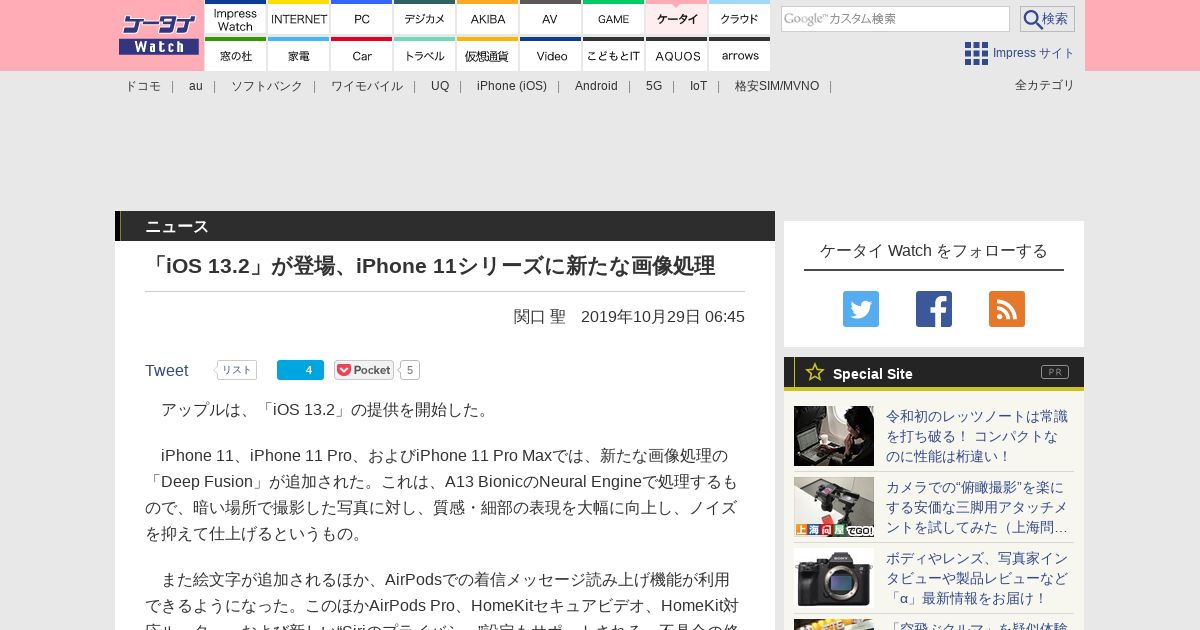Open the トラベル Watch tab

pyautogui.click(x=425, y=54)
